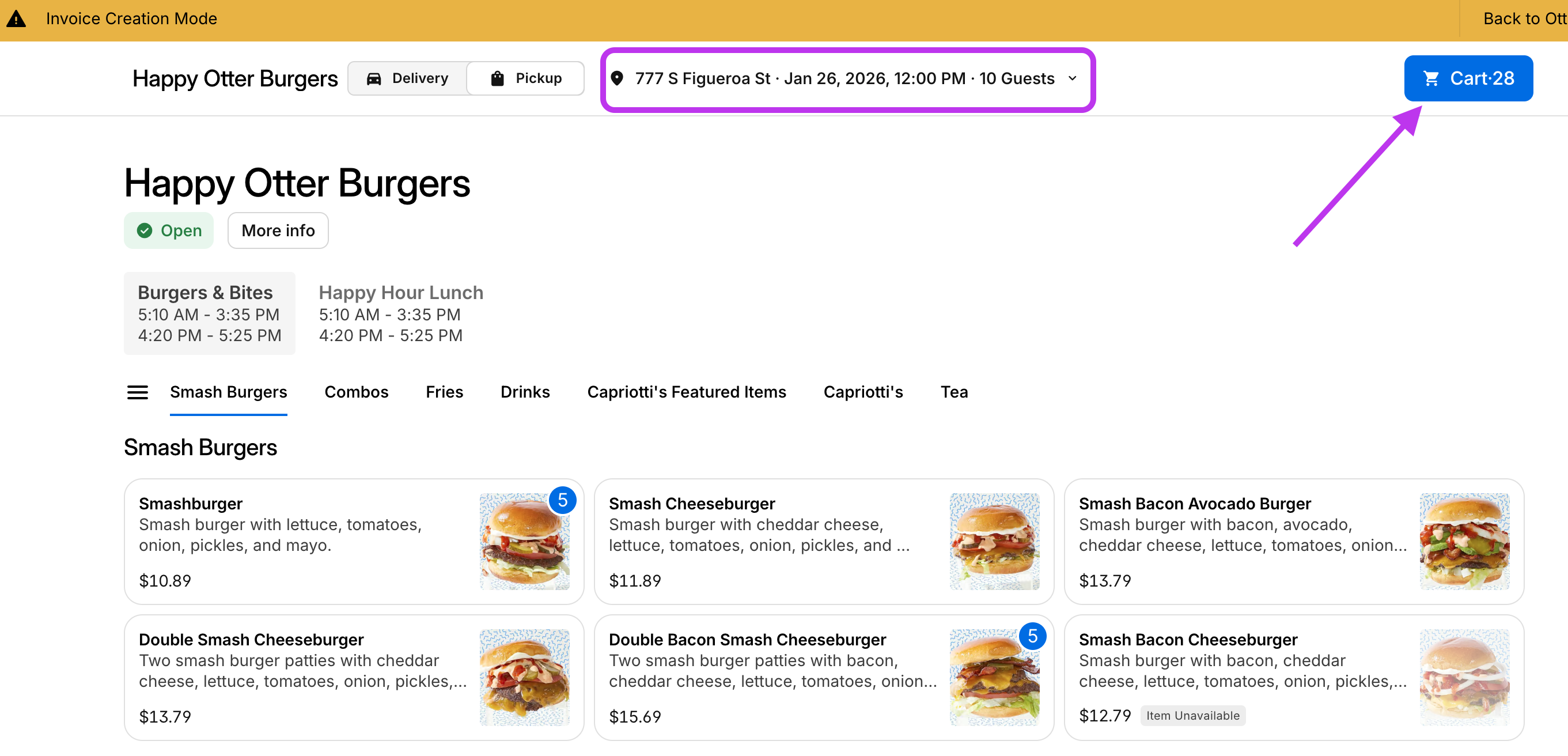Screen dimensions: 1568x756
Task: Open the shopping cart icon
Action: tap(1431, 78)
